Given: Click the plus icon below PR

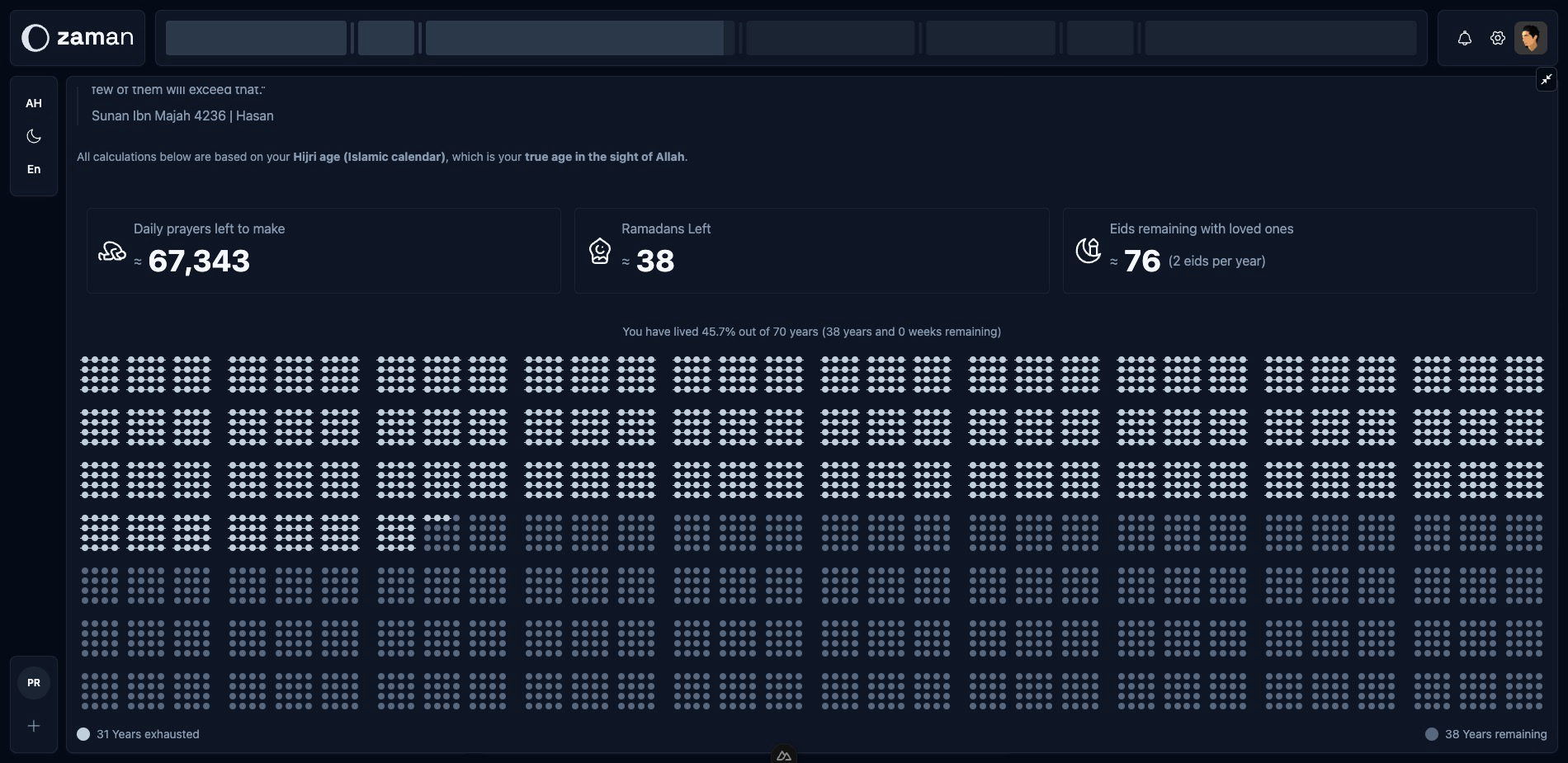Looking at the screenshot, I should (33, 726).
